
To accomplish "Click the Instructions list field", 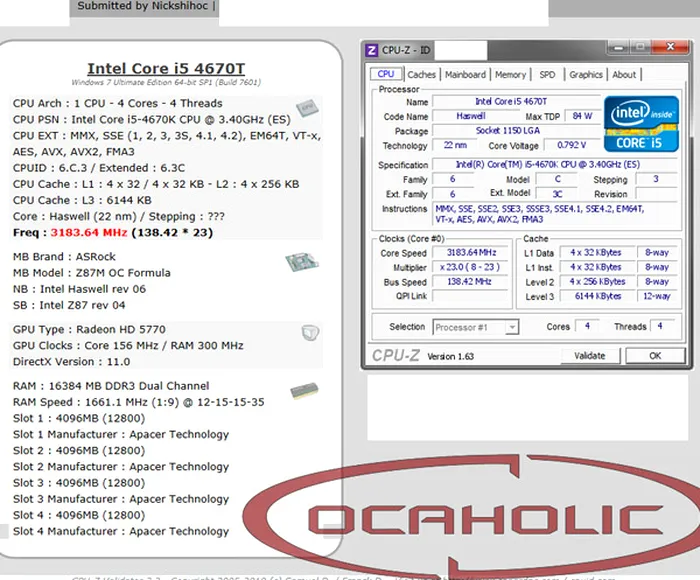I will click(556, 214).
